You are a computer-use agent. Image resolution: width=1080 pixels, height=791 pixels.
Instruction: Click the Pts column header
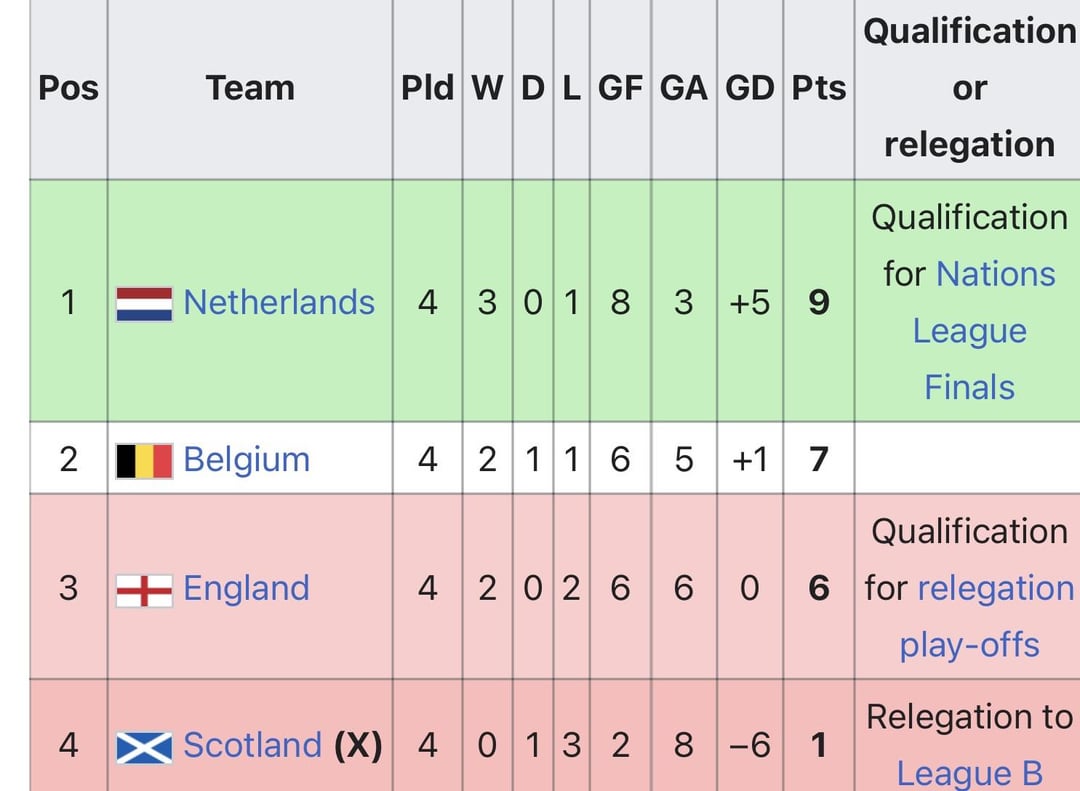pyautogui.click(x=818, y=88)
